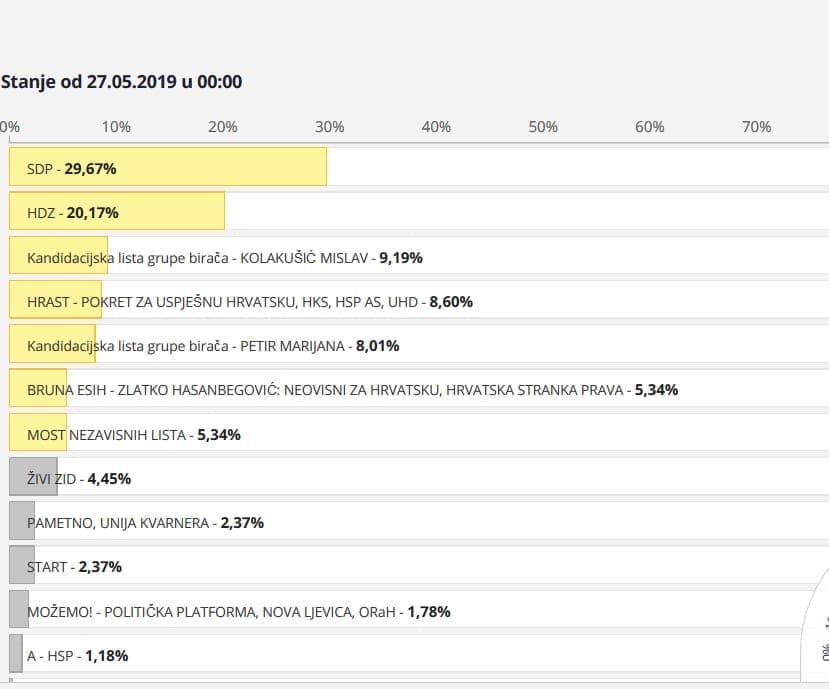
Task: Click the 10% axis tick label
Action: click(x=116, y=127)
